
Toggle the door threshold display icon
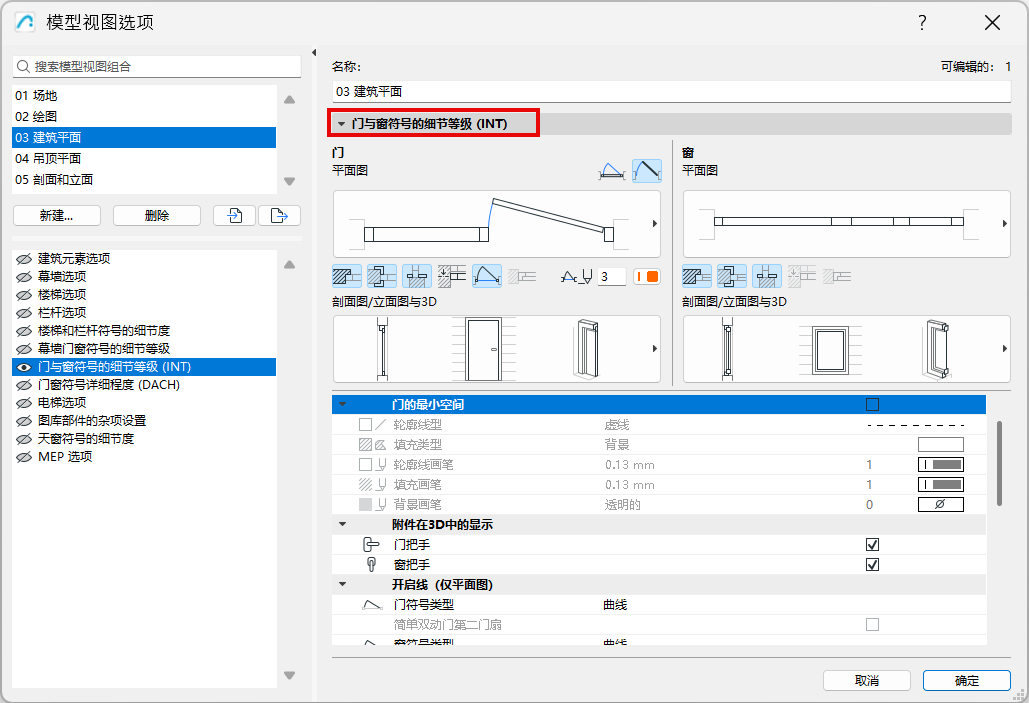point(417,276)
